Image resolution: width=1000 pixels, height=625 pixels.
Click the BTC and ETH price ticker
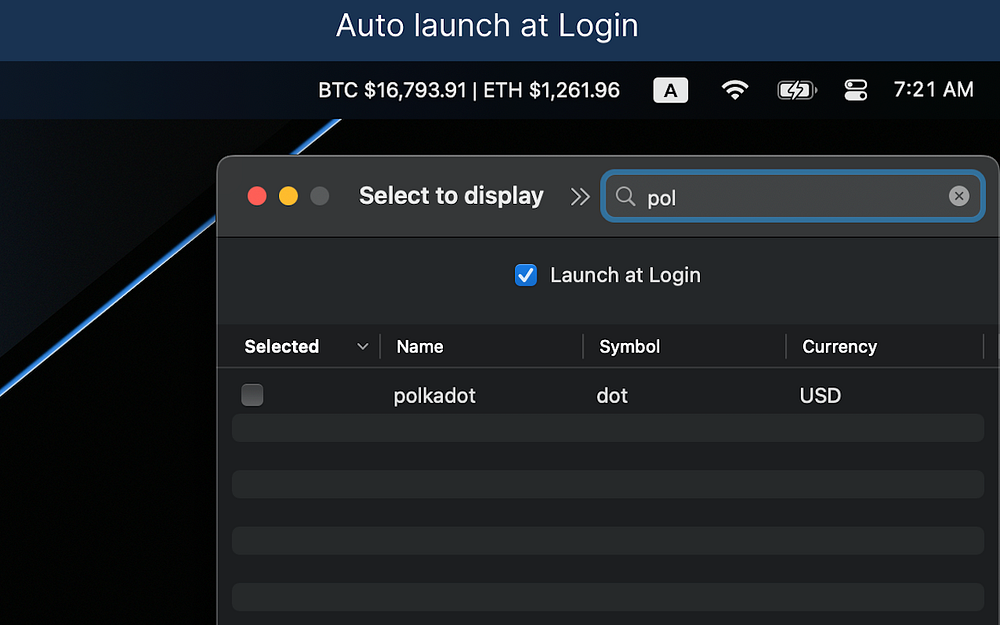tap(468, 90)
